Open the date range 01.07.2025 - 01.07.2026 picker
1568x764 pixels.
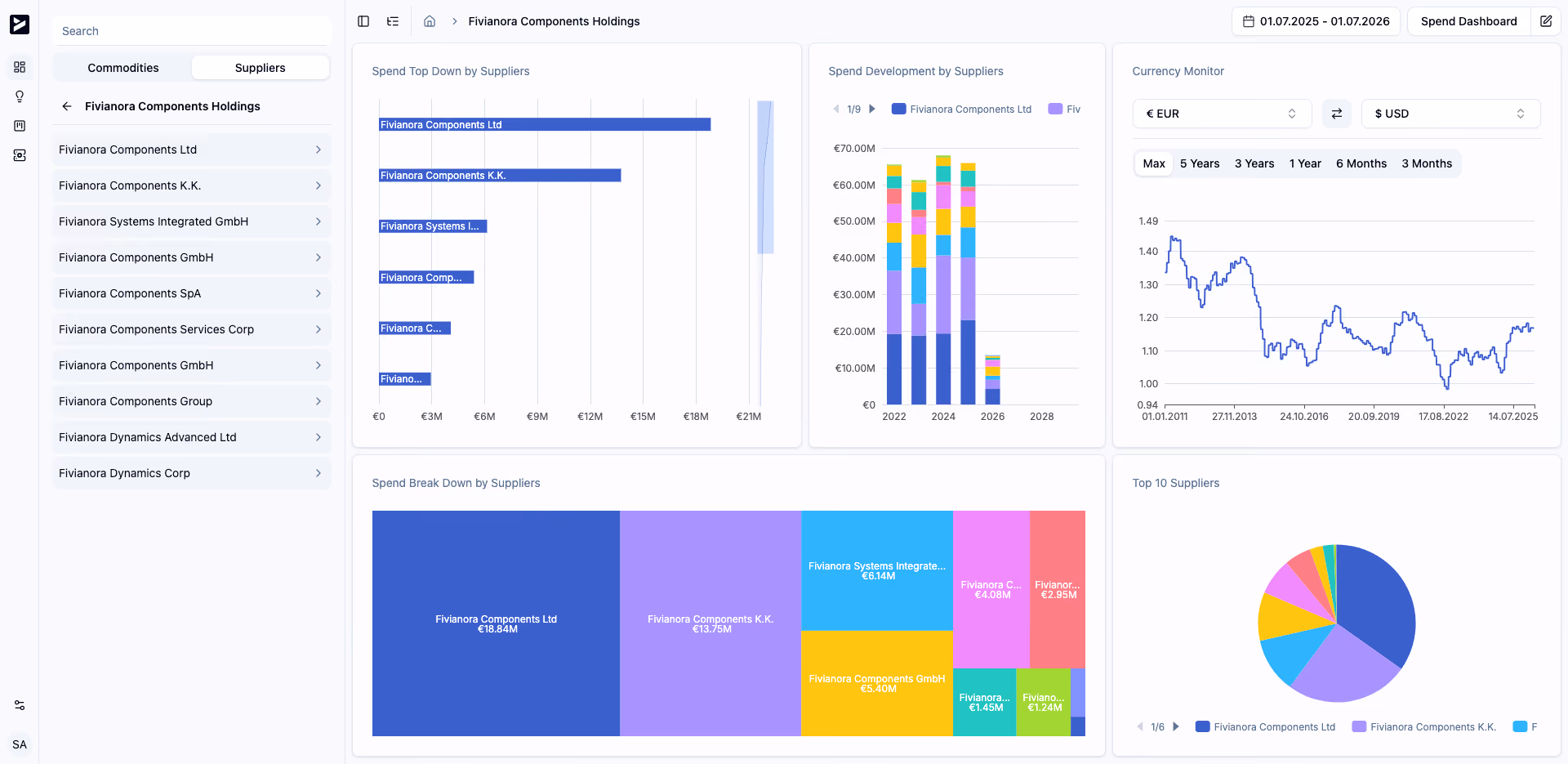(x=1316, y=21)
